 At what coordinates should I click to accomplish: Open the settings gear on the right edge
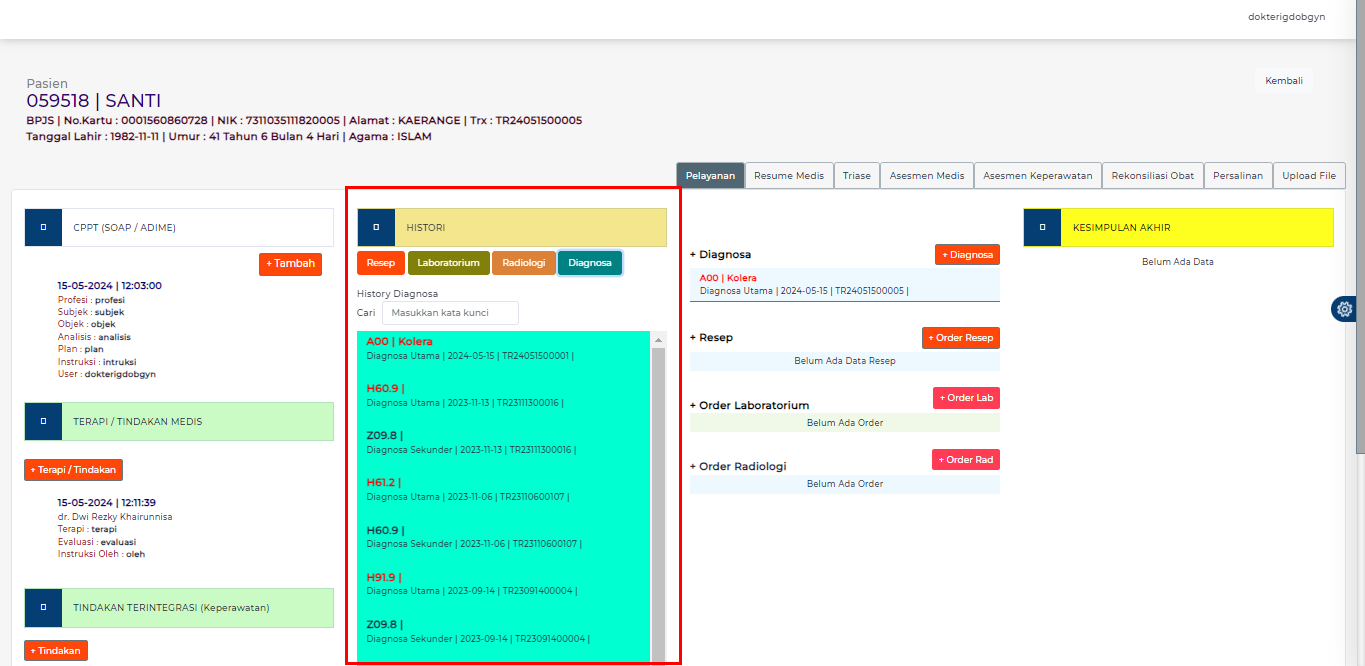(1344, 309)
